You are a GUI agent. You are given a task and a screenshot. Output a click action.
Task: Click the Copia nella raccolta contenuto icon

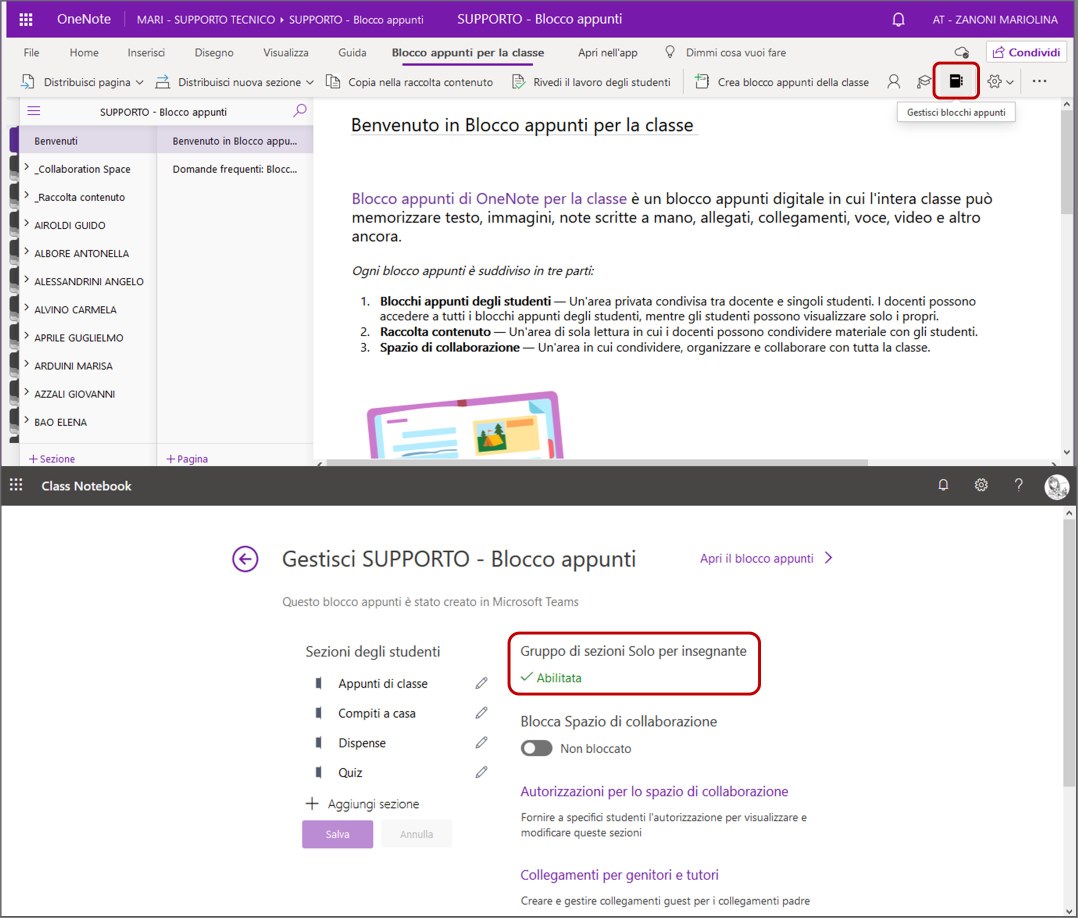click(x=333, y=82)
